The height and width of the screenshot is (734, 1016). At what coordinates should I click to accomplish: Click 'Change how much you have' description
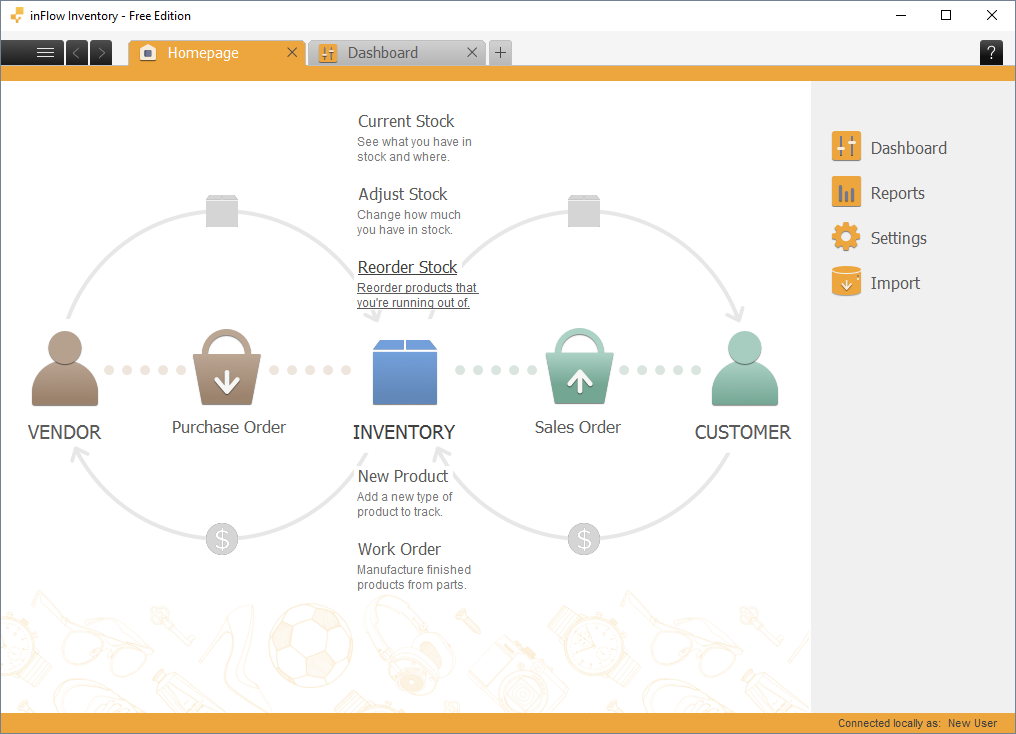[x=409, y=222]
